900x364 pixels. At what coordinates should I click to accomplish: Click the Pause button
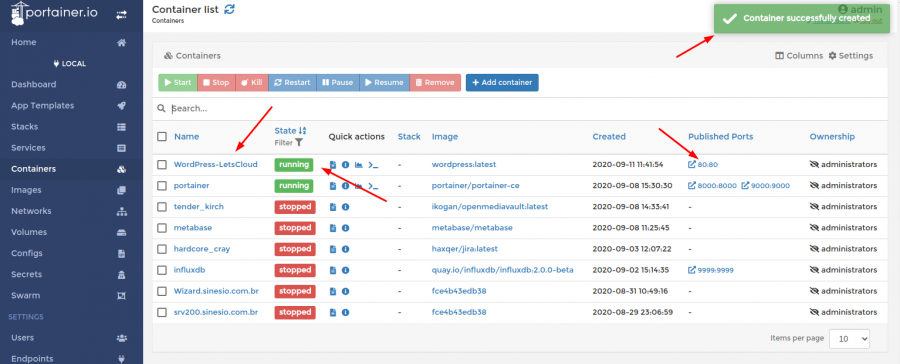point(338,83)
